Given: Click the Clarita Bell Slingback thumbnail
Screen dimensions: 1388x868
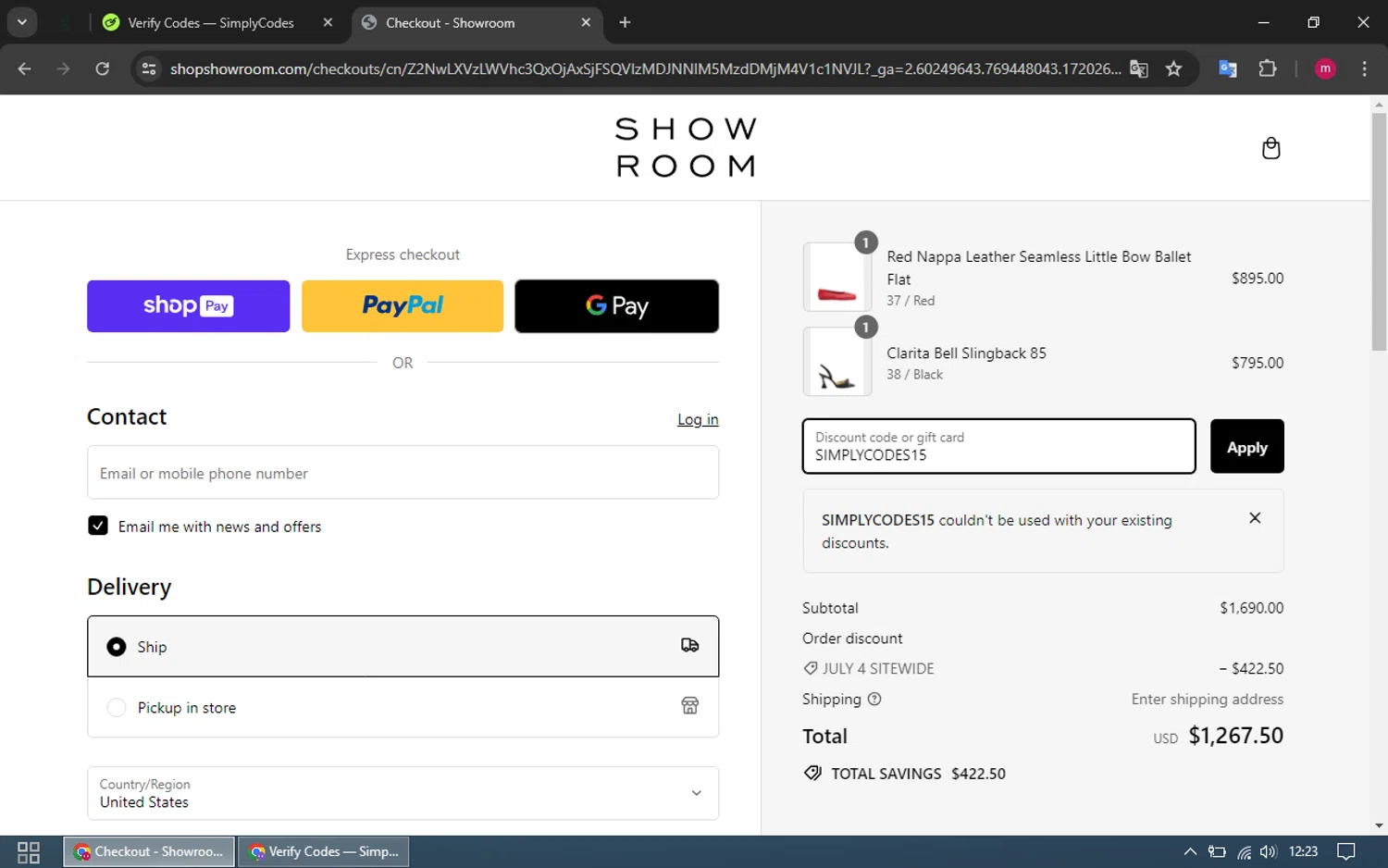Looking at the screenshot, I should 837,362.
